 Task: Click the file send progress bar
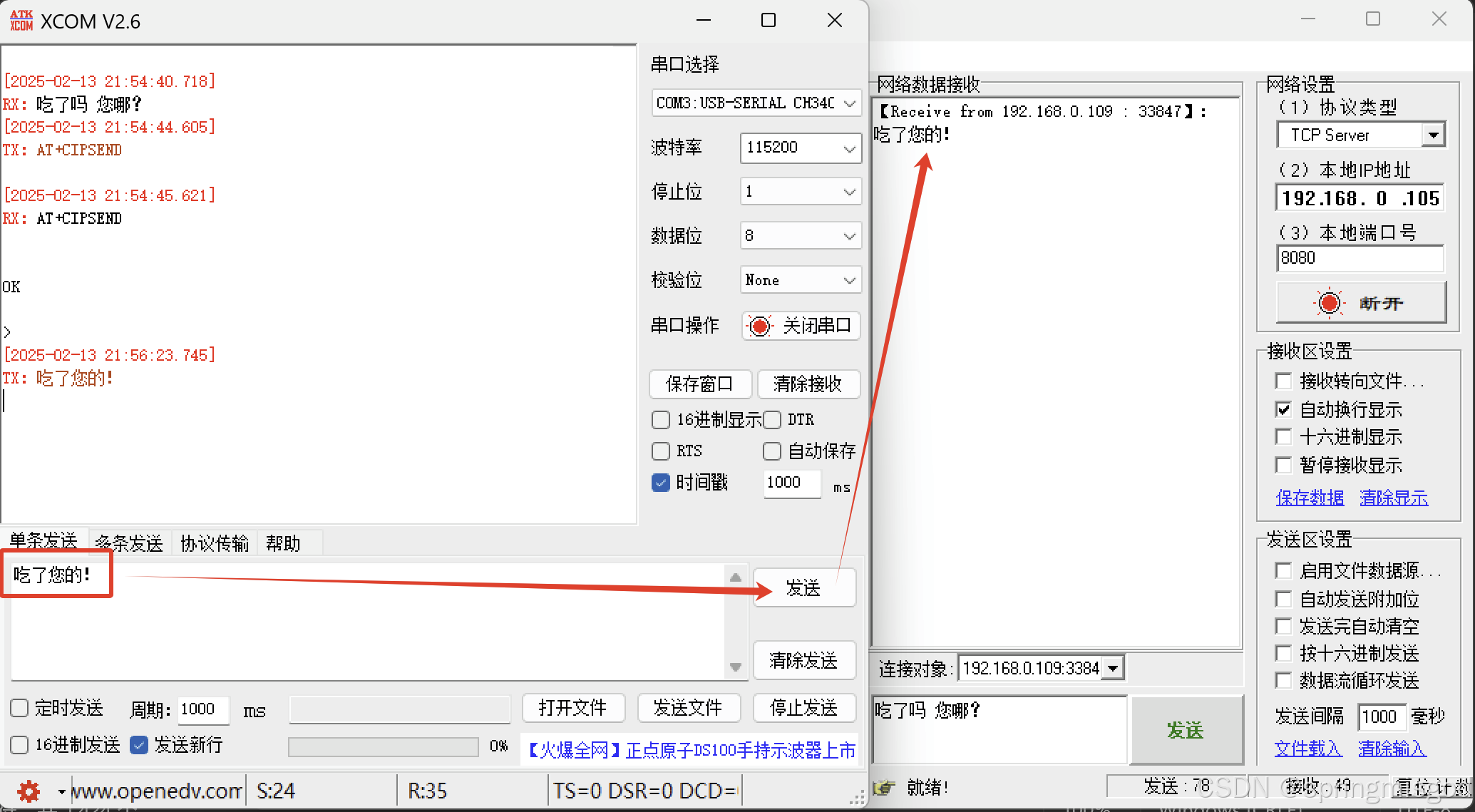click(383, 746)
